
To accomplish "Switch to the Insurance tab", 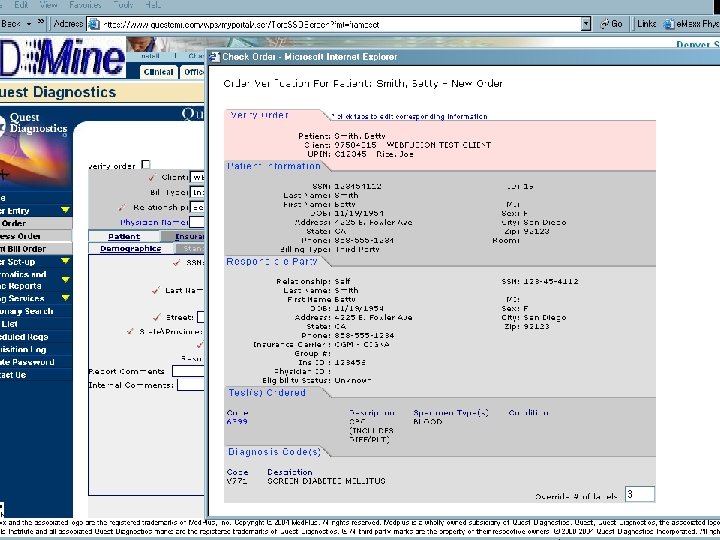I will (x=189, y=236).
